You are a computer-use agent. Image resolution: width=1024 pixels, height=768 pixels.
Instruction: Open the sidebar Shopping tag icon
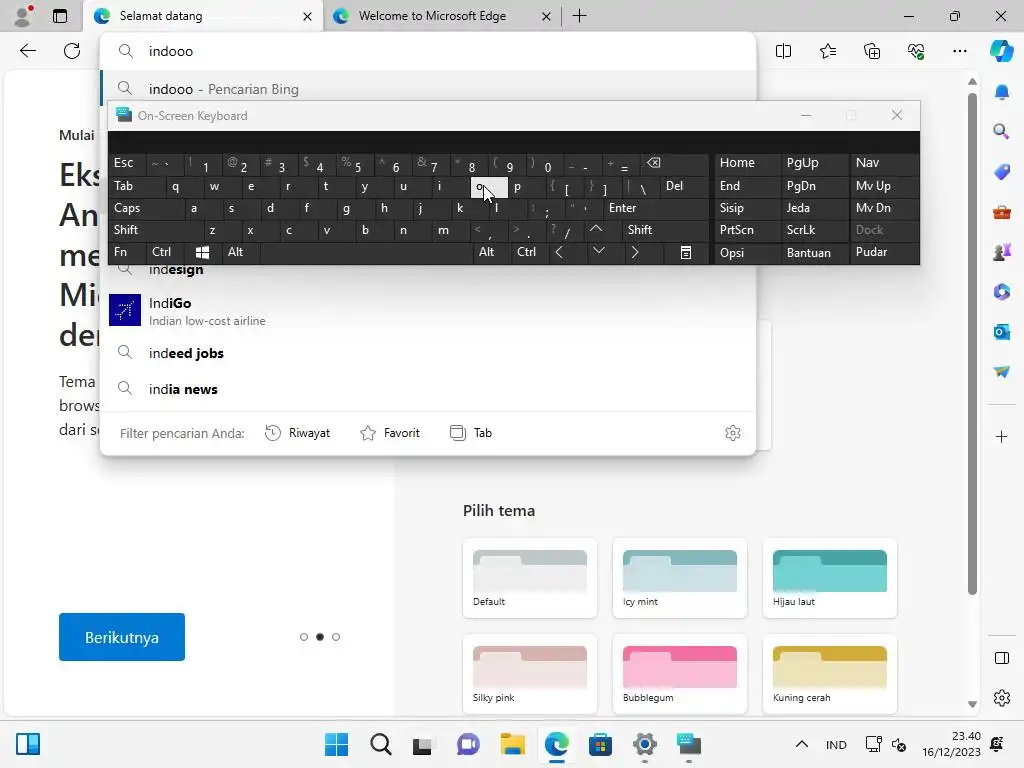click(1002, 172)
